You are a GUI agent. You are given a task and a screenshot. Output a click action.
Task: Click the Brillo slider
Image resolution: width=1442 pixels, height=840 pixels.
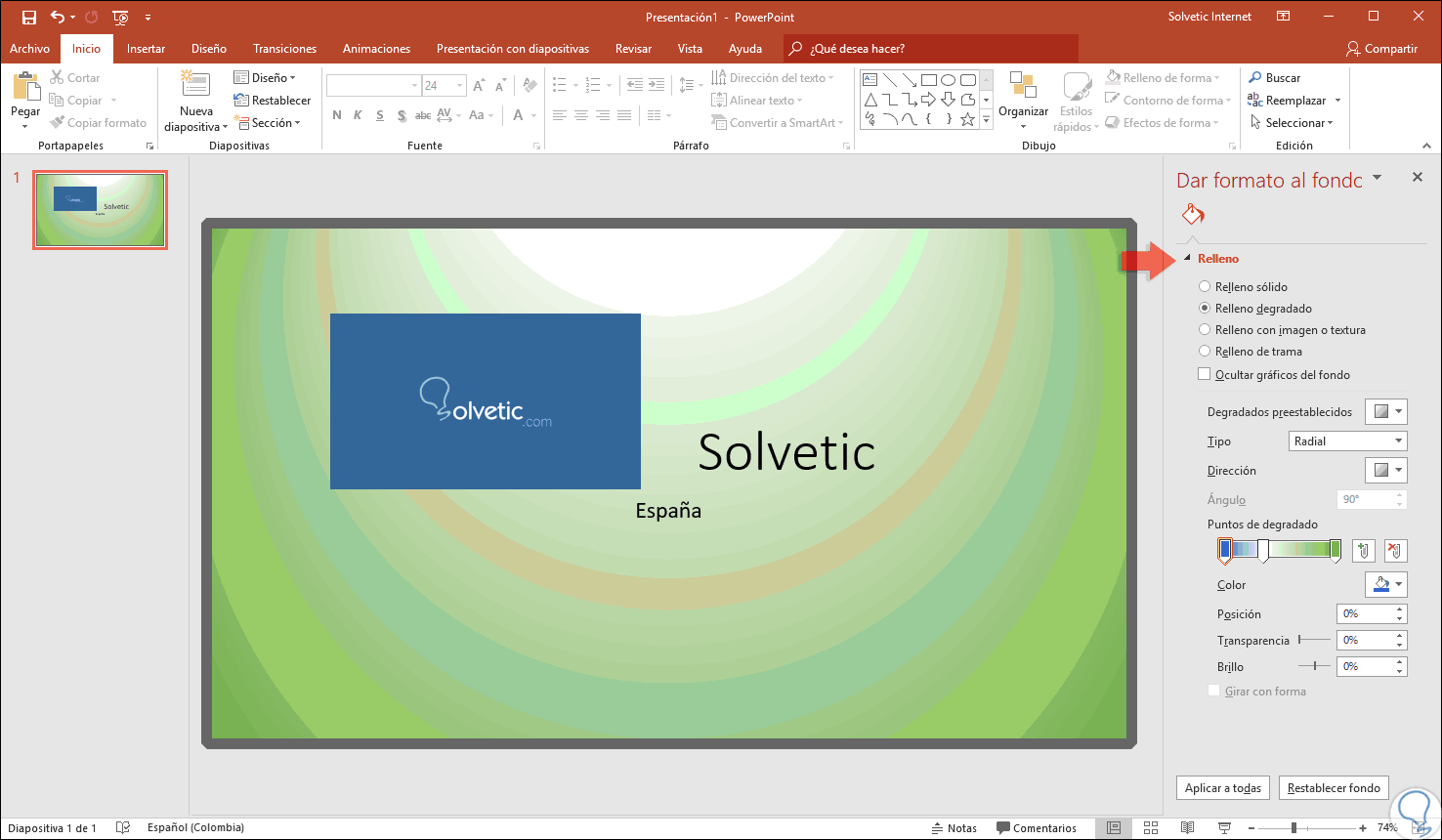click(x=1314, y=666)
